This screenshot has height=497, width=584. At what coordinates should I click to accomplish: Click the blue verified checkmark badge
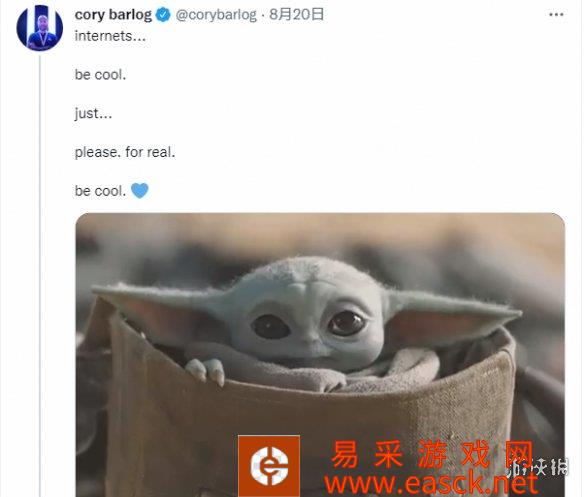[x=163, y=15]
